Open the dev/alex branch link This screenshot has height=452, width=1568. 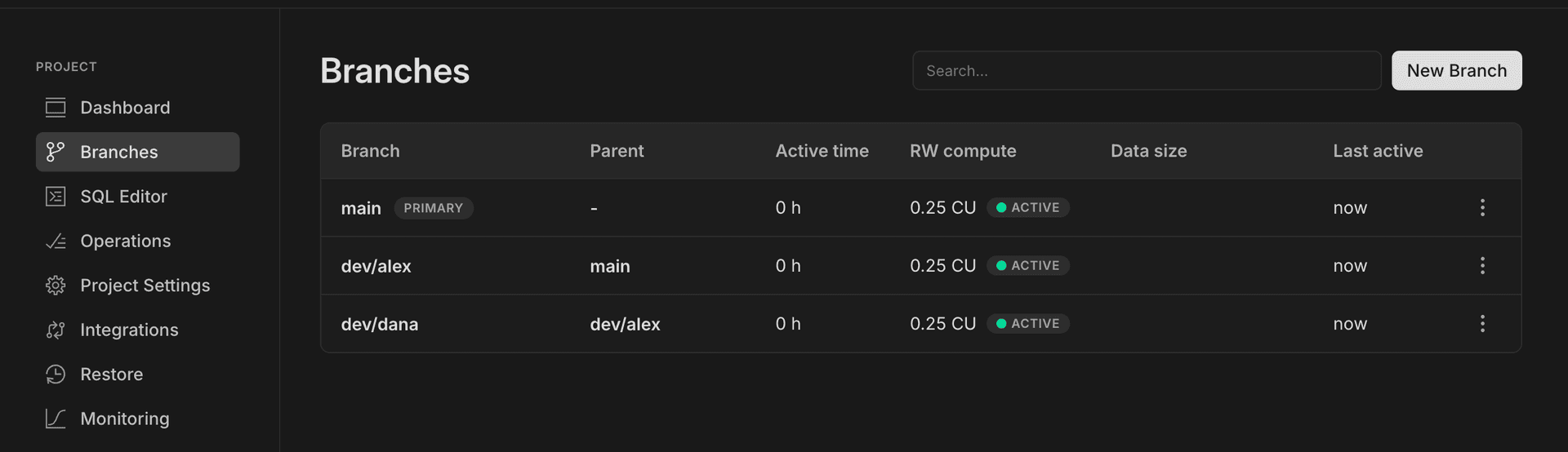pyautogui.click(x=376, y=266)
